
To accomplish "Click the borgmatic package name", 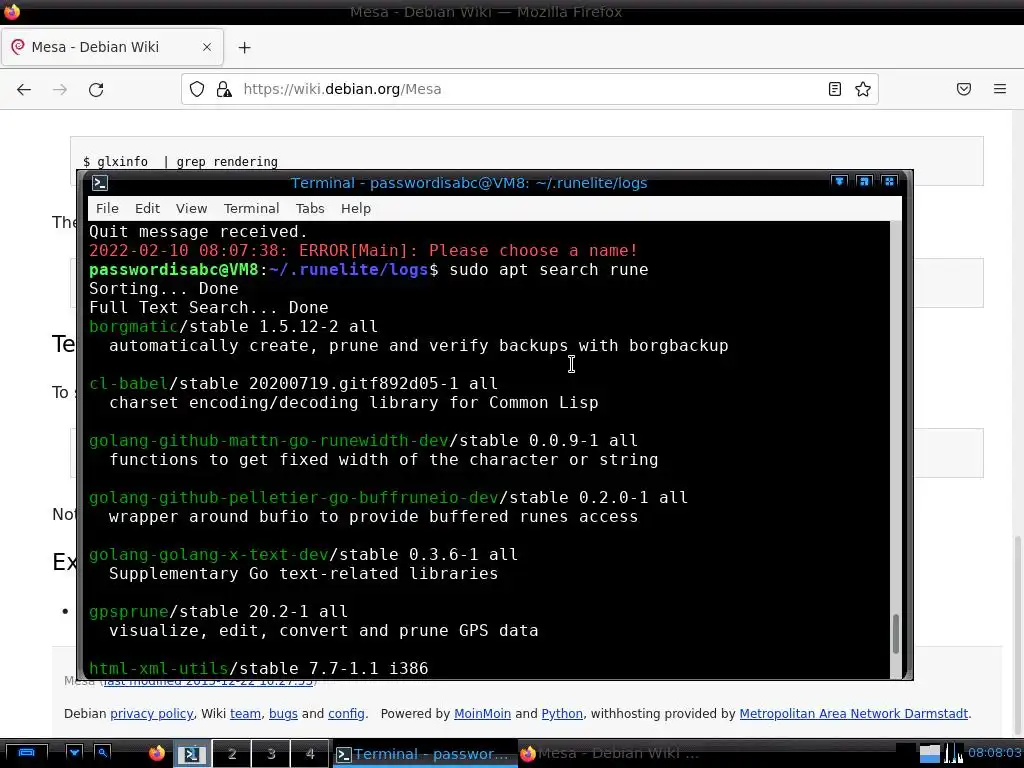I will point(133,327).
